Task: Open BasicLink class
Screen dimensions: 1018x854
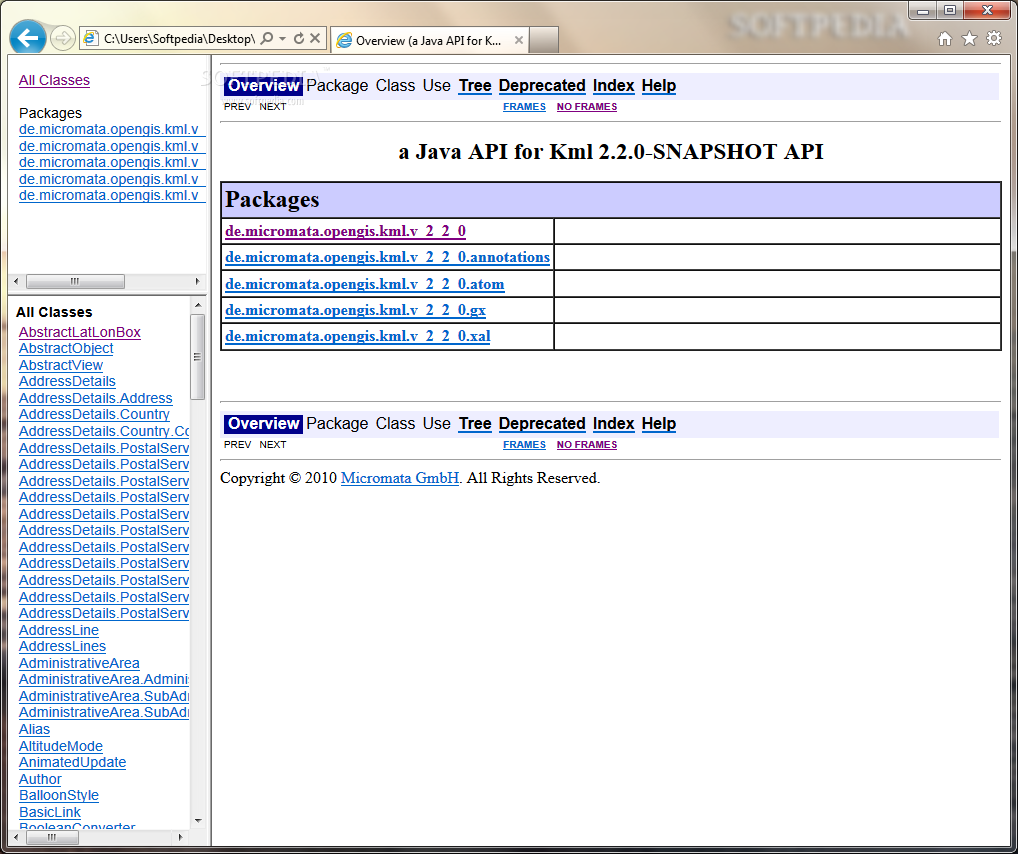Action: click(x=50, y=812)
